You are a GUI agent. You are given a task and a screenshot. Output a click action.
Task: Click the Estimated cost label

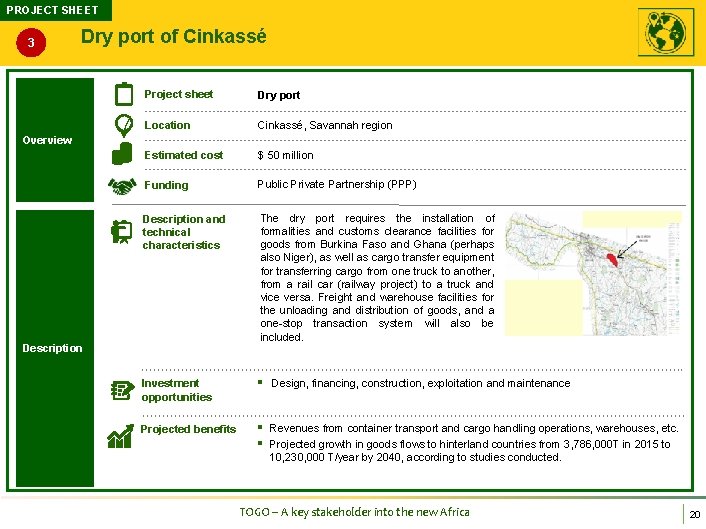pos(184,155)
